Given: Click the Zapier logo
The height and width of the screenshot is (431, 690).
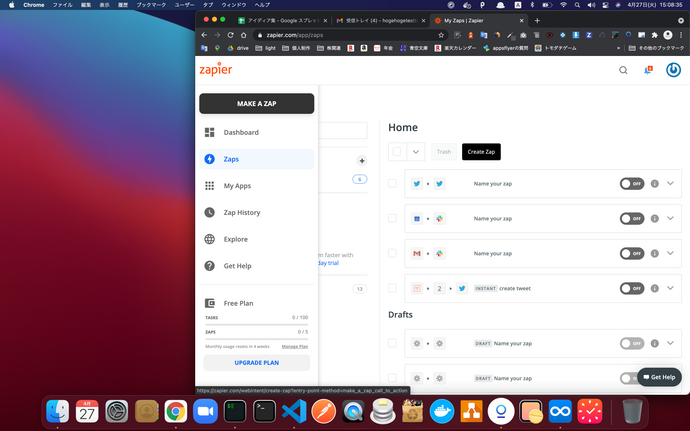Looking at the screenshot, I should (216, 69).
